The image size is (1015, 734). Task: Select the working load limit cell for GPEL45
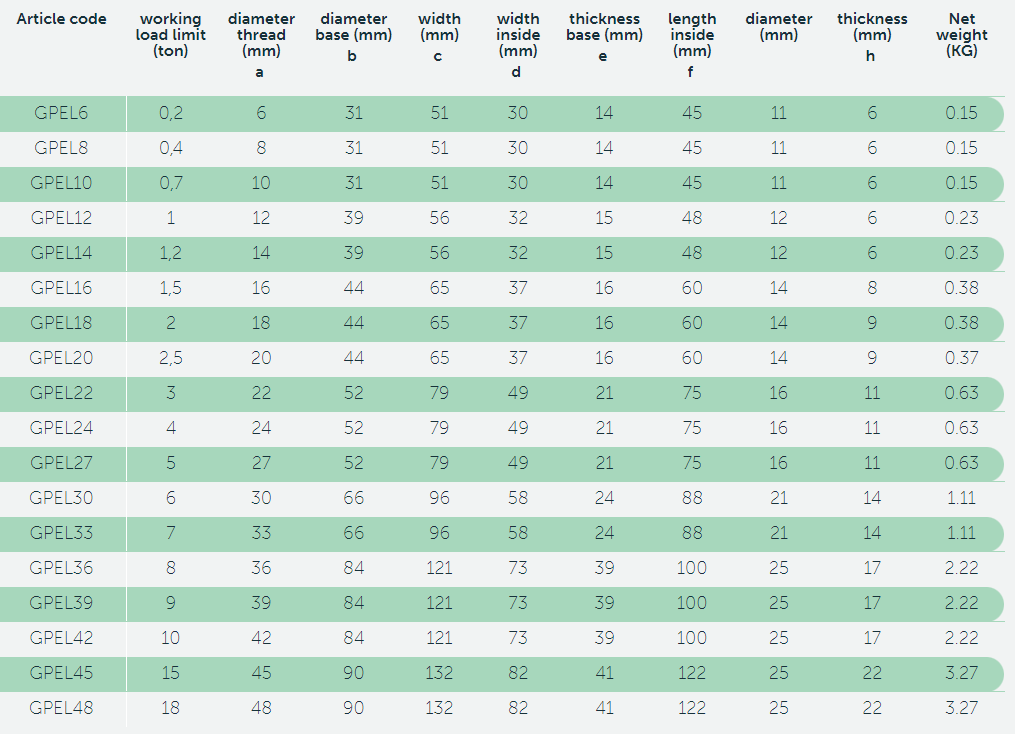[x=171, y=673]
